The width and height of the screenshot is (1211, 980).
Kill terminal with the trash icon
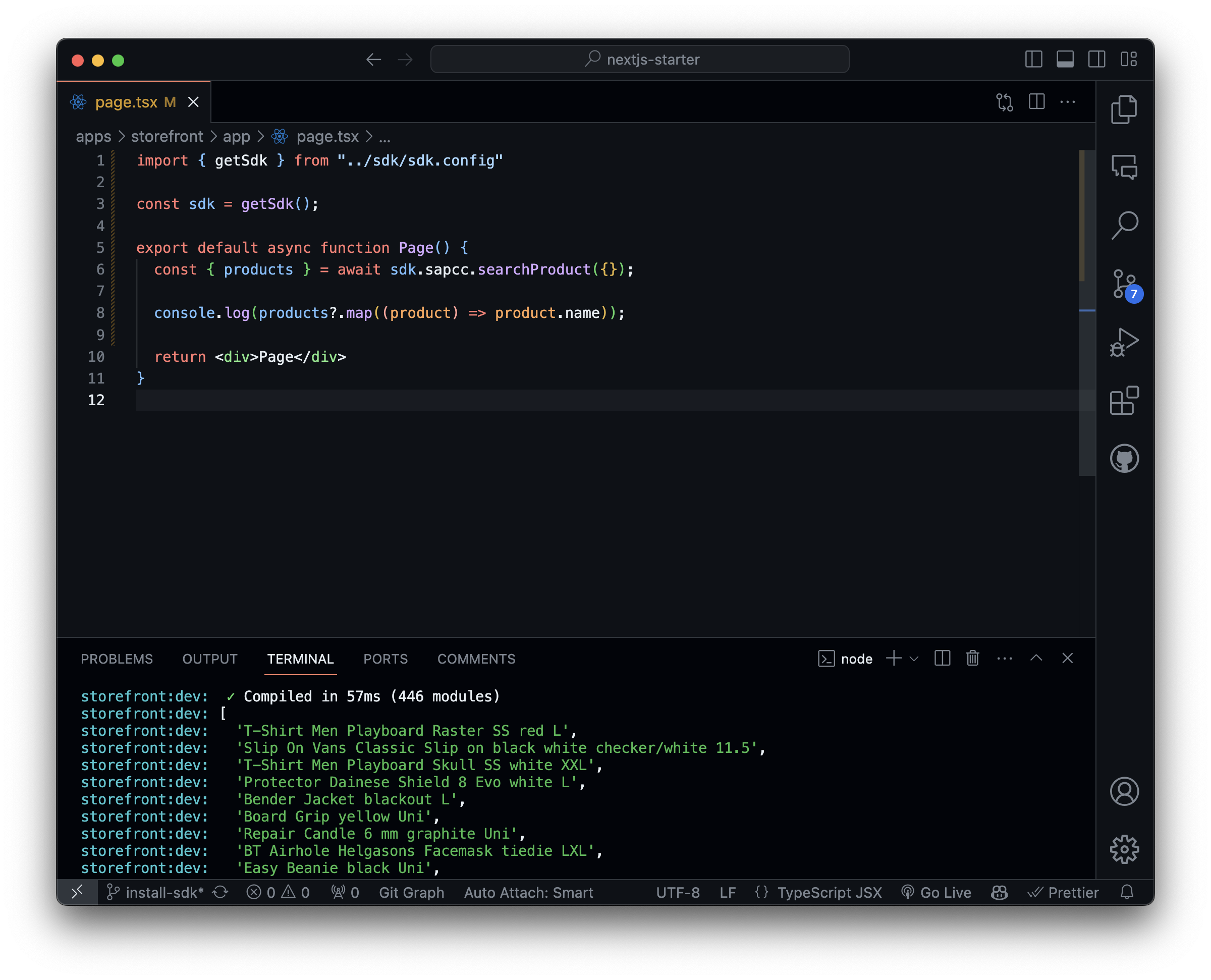tap(972, 658)
